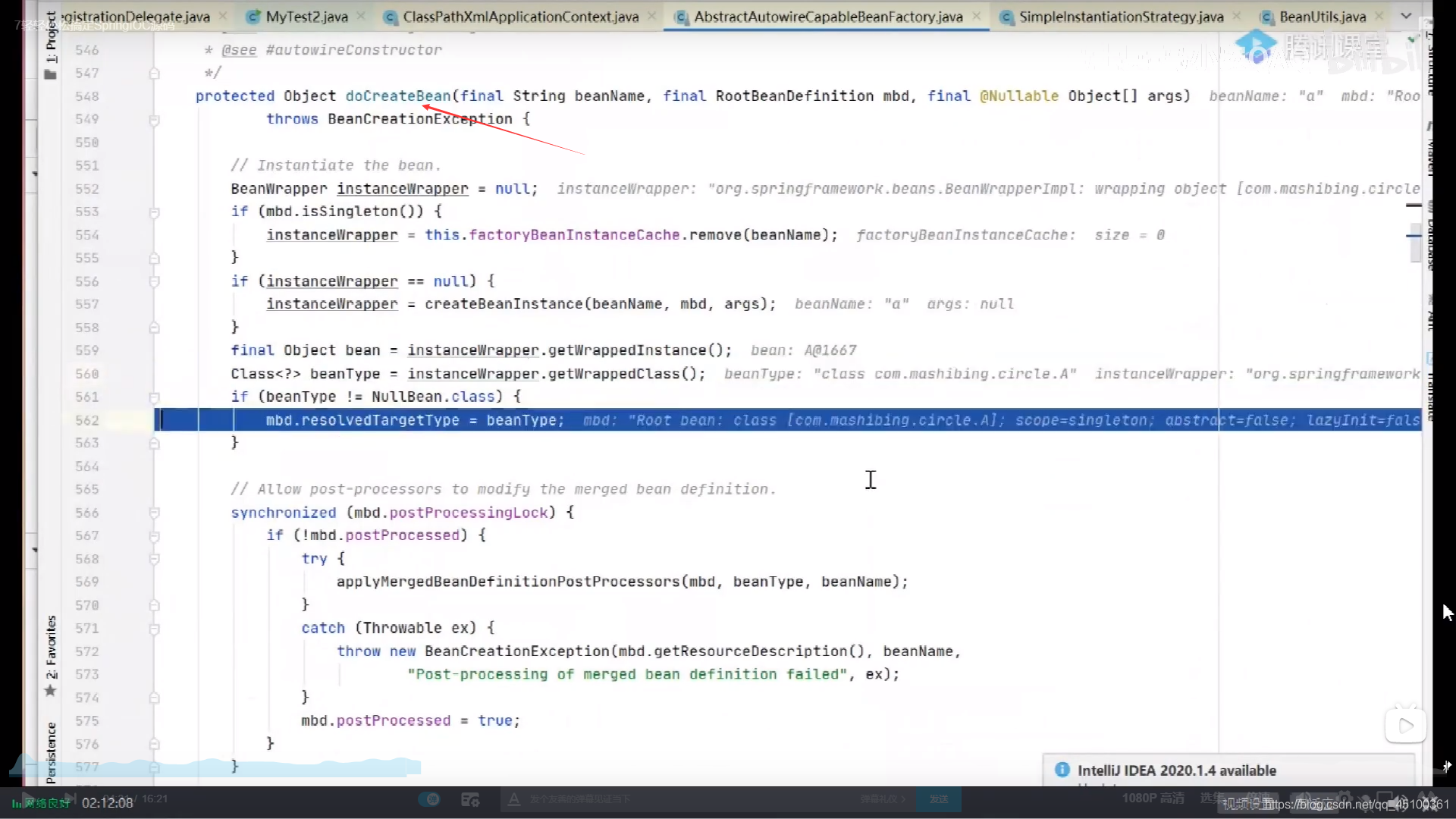Click getWrappedClass() call on line 560
The width and height of the screenshot is (1456, 819).
coord(626,374)
